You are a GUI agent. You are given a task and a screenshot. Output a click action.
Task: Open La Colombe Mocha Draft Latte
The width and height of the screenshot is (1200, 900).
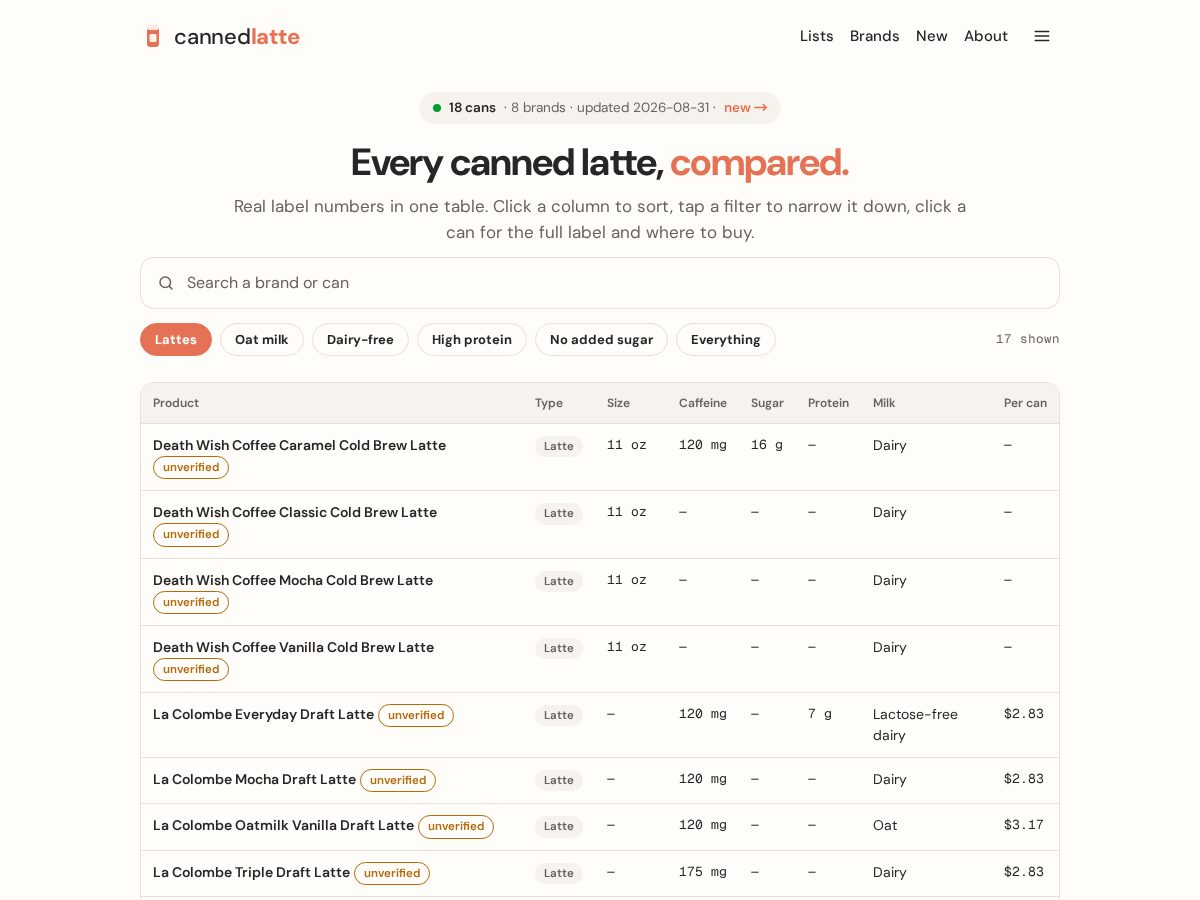[x=254, y=779]
